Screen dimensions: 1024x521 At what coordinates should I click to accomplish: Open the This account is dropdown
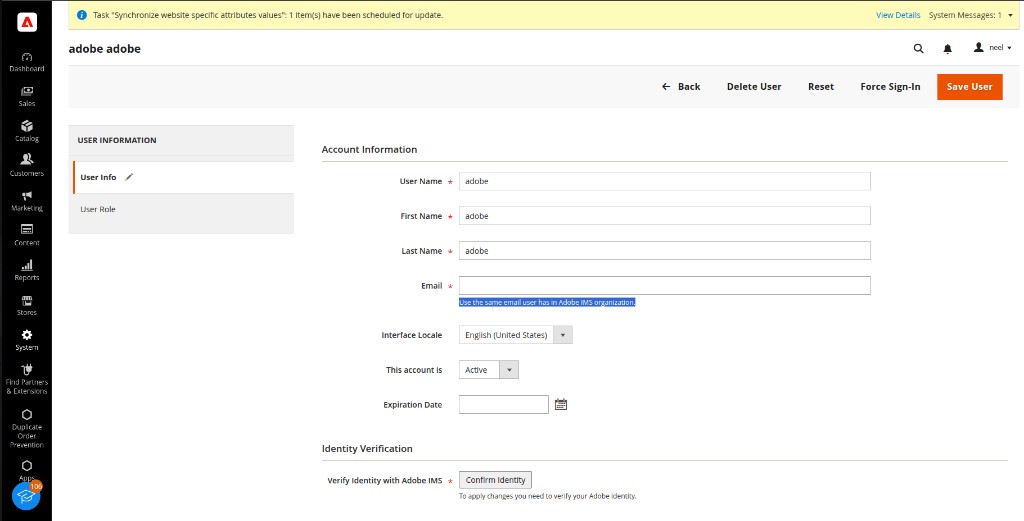488,370
